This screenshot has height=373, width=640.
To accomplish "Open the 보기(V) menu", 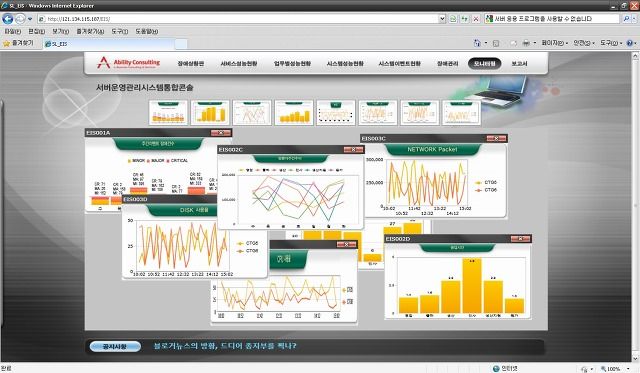I will point(60,31).
